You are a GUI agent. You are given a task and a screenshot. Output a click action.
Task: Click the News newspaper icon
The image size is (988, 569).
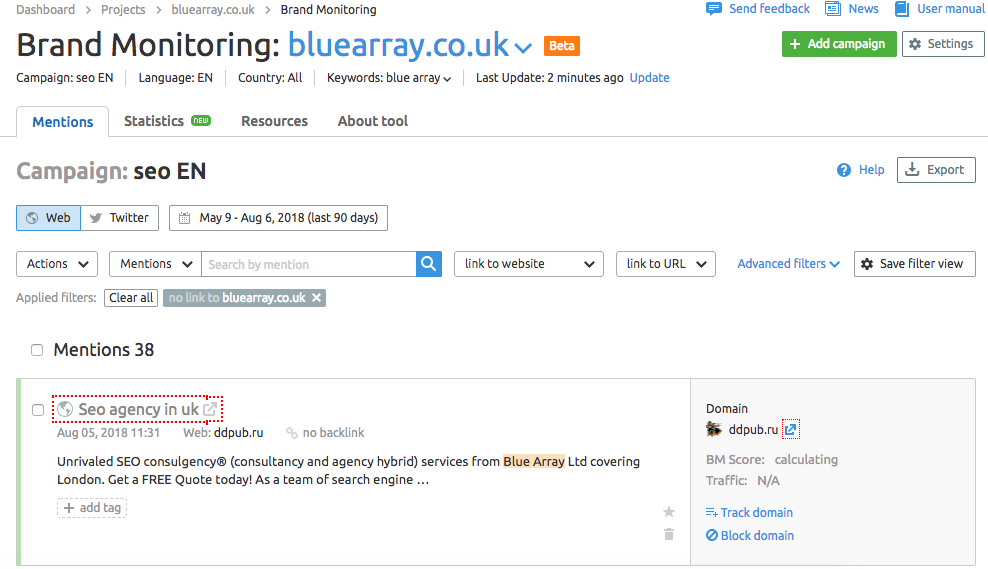[833, 9]
